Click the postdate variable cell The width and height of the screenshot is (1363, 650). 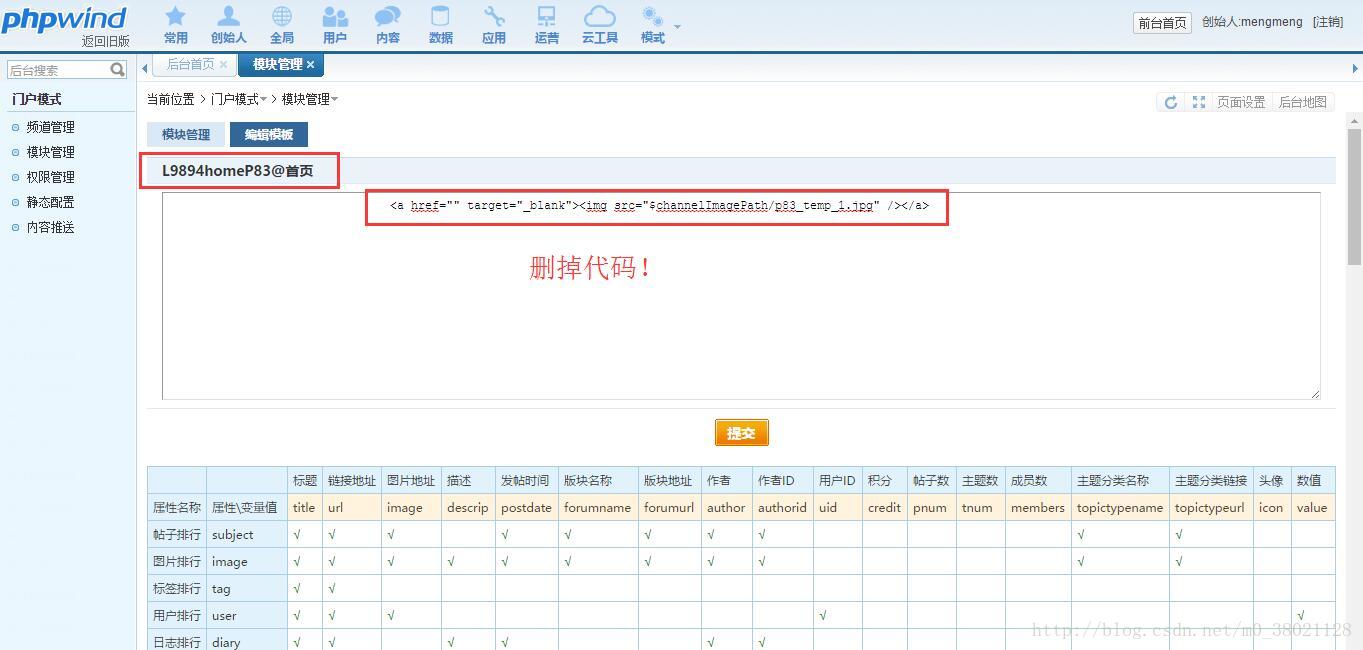(526, 508)
